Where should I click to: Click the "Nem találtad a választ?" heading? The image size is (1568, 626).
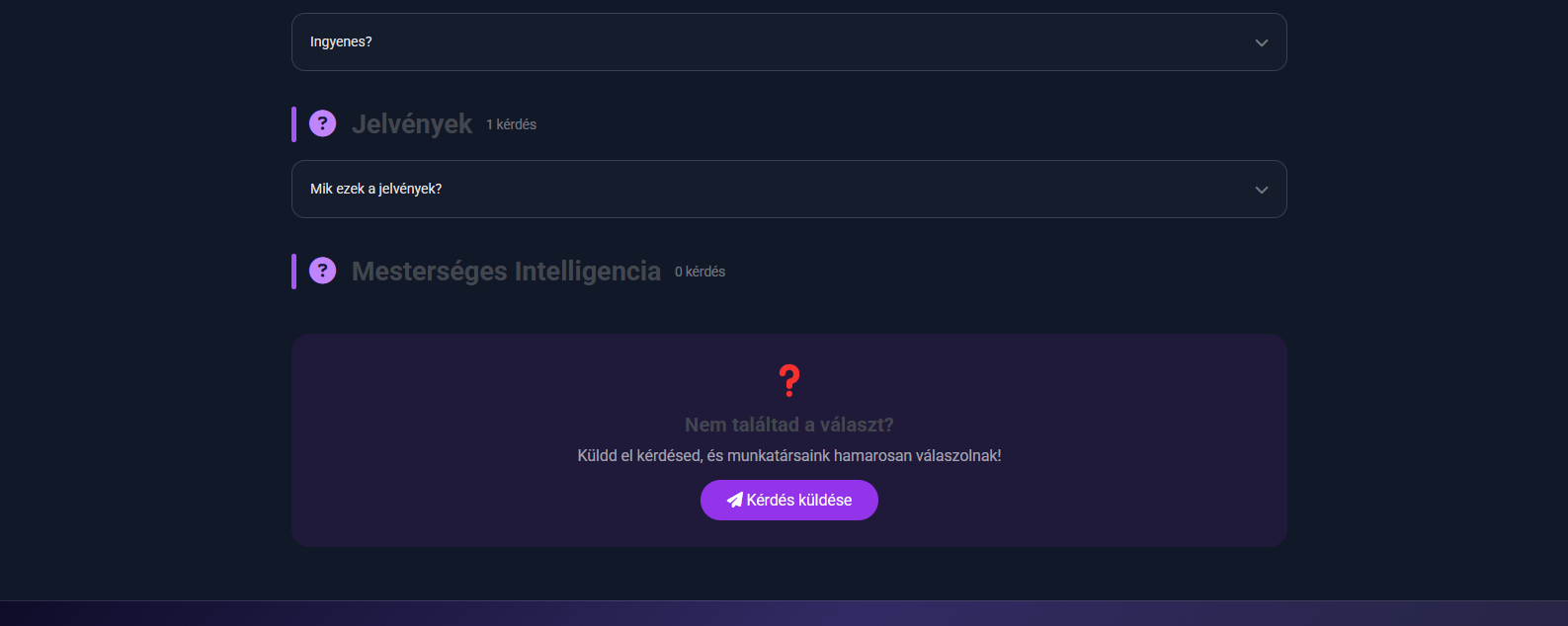[x=788, y=425]
